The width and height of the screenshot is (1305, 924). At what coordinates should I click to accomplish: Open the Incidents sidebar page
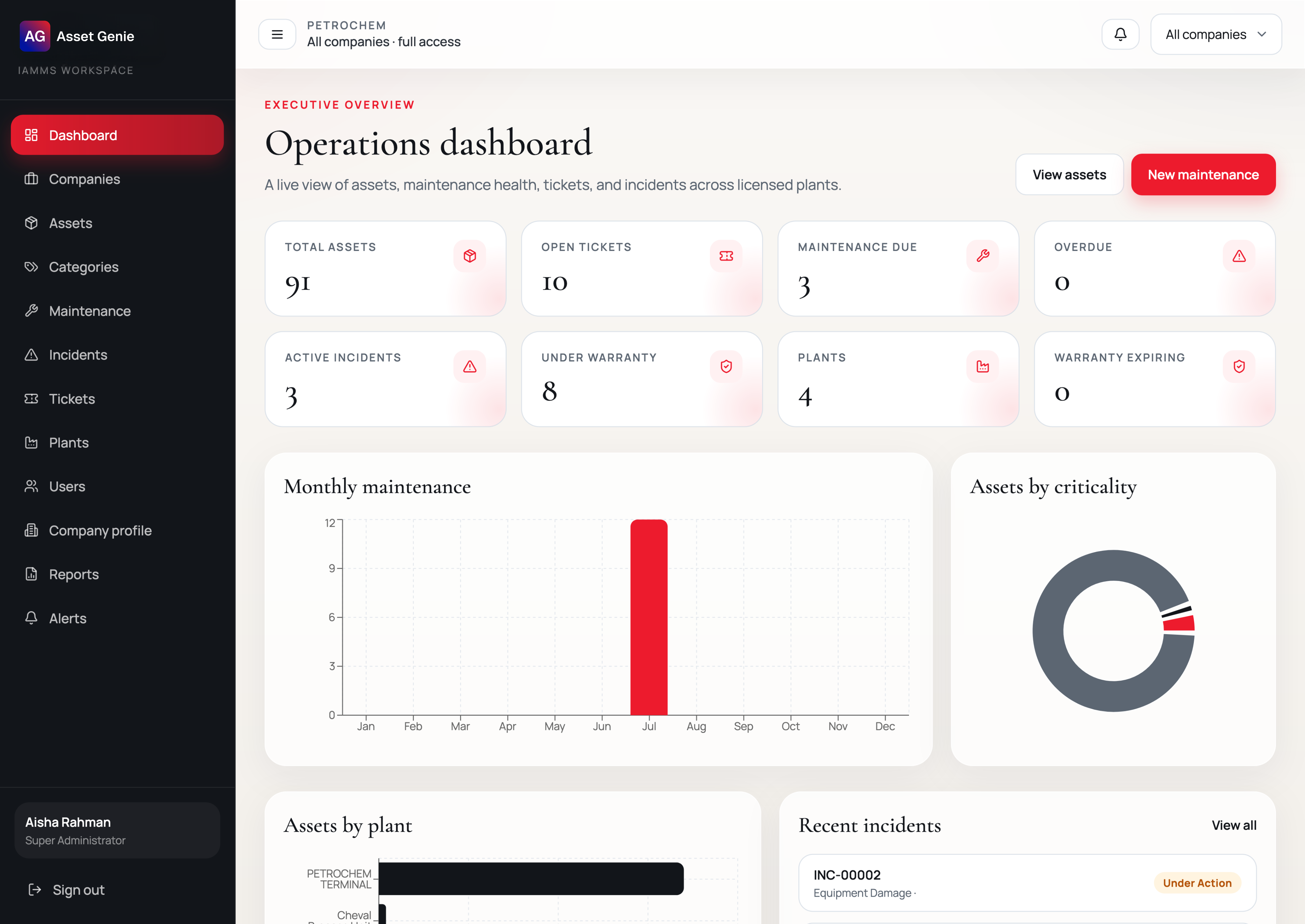(117, 355)
